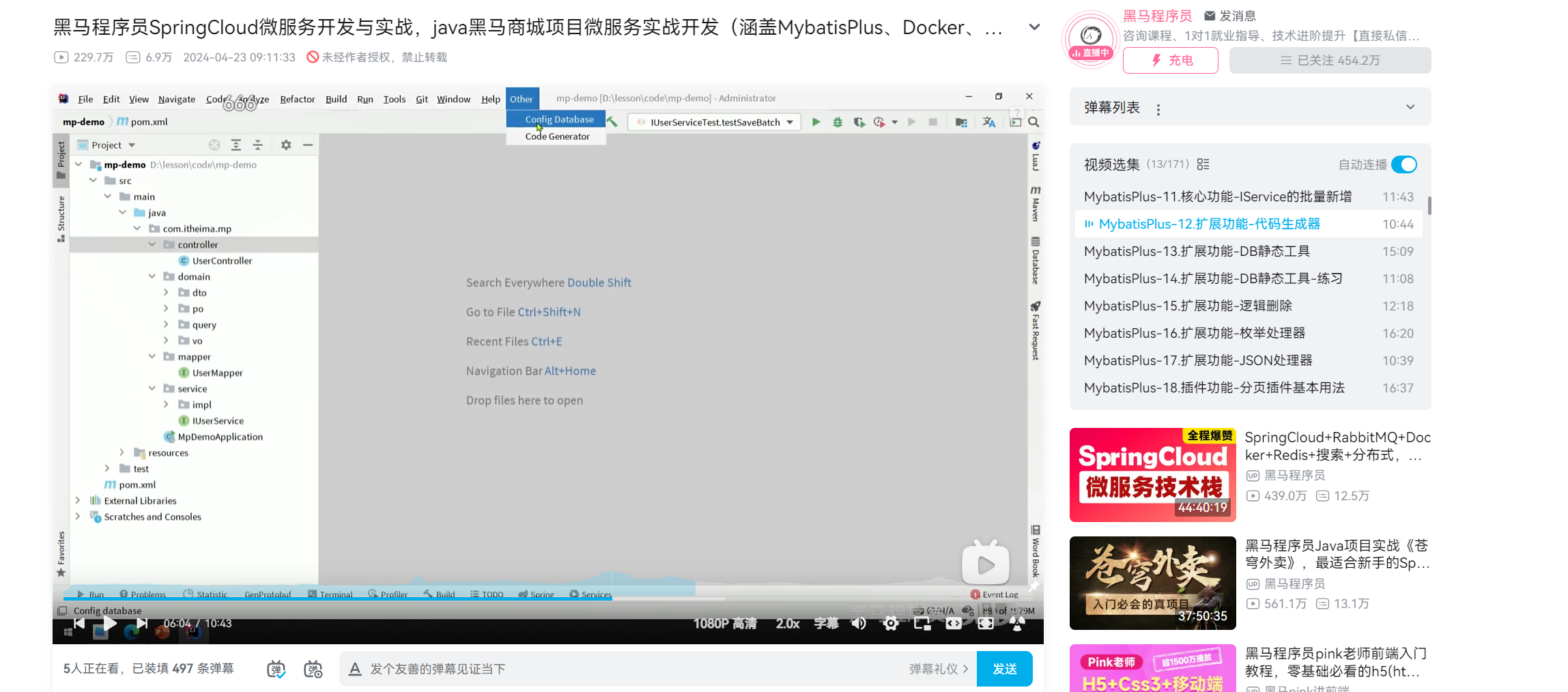Play MybatisPlus-17 JSON处理器 episode
Viewport: 1568px width, 692px height.
coord(1249,360)
